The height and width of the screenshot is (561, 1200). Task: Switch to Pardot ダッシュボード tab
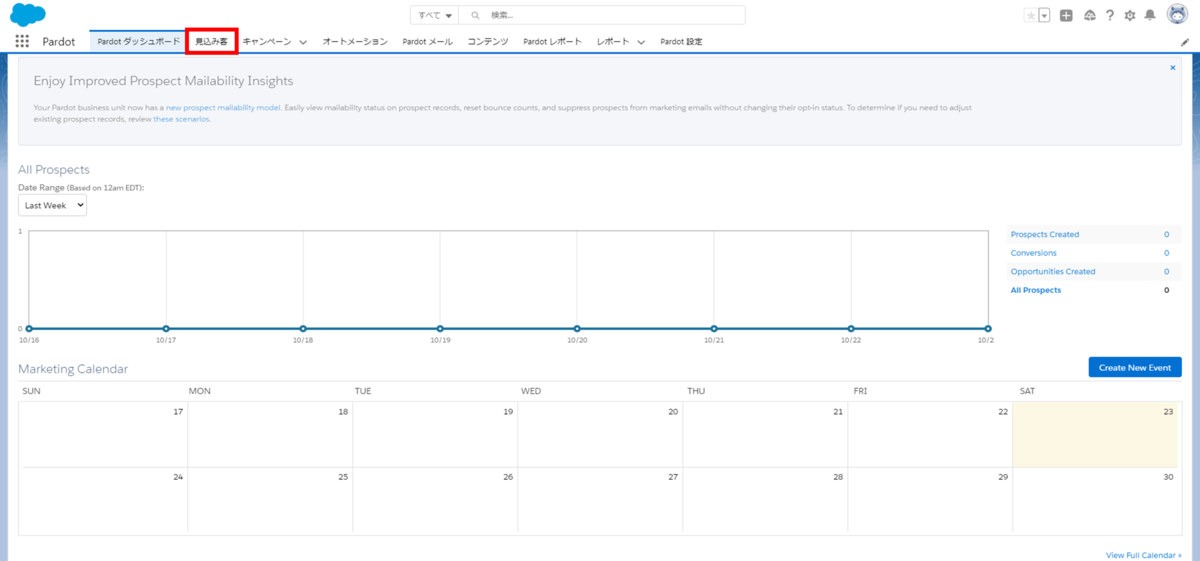tap(138, 42)
